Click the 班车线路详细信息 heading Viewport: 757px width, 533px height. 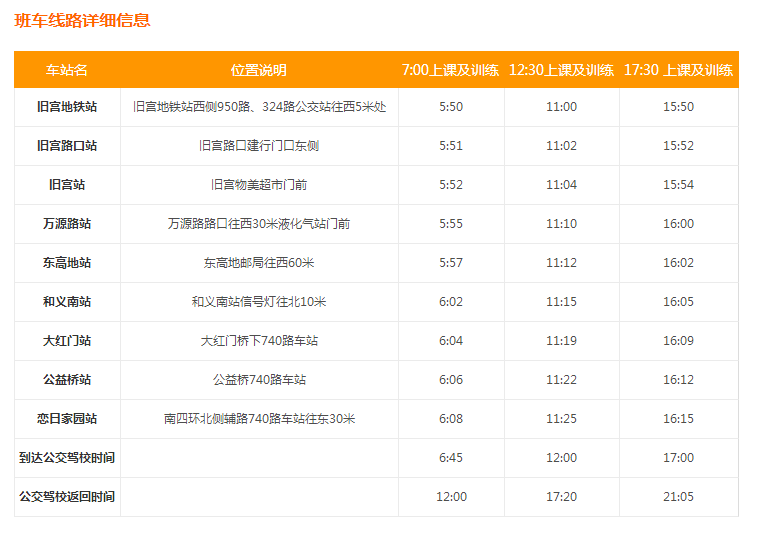83,20
